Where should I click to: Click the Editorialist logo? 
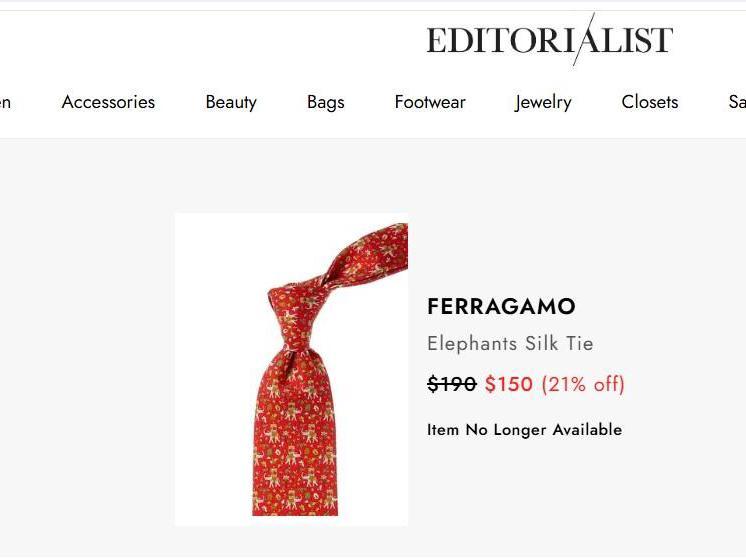point(550,39)
